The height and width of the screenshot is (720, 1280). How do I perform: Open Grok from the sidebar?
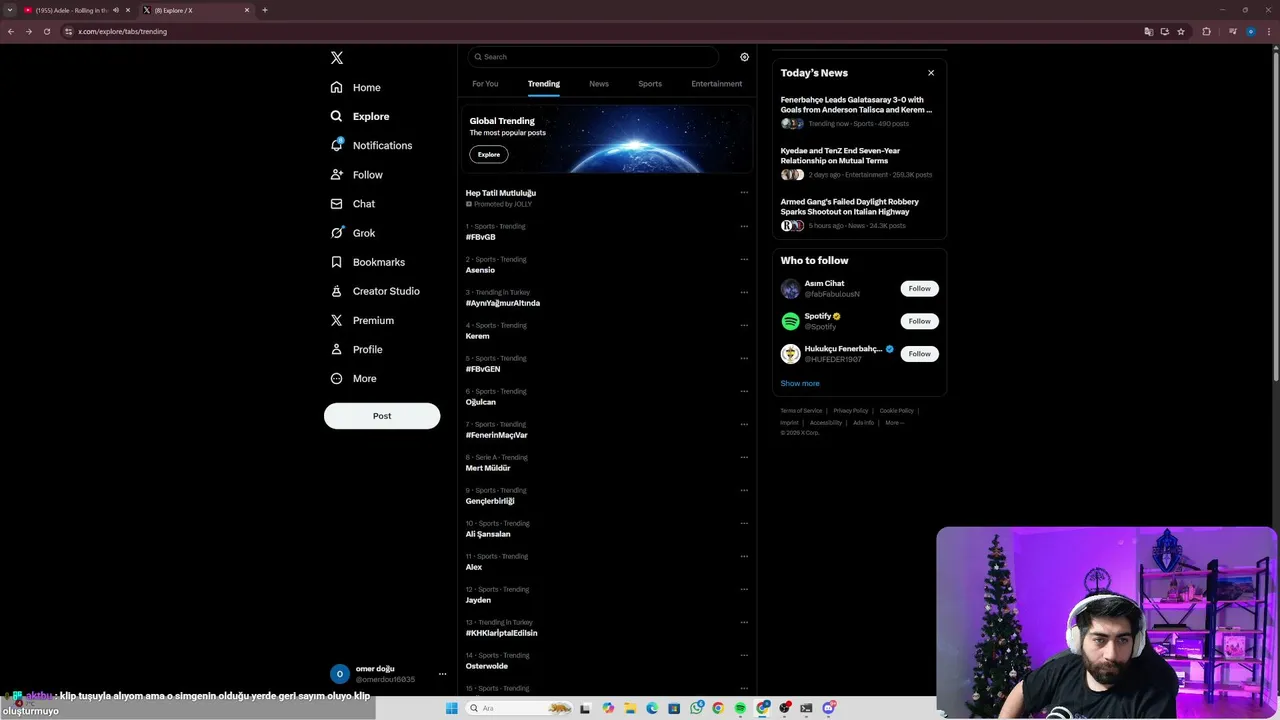(x=353, y=233)
